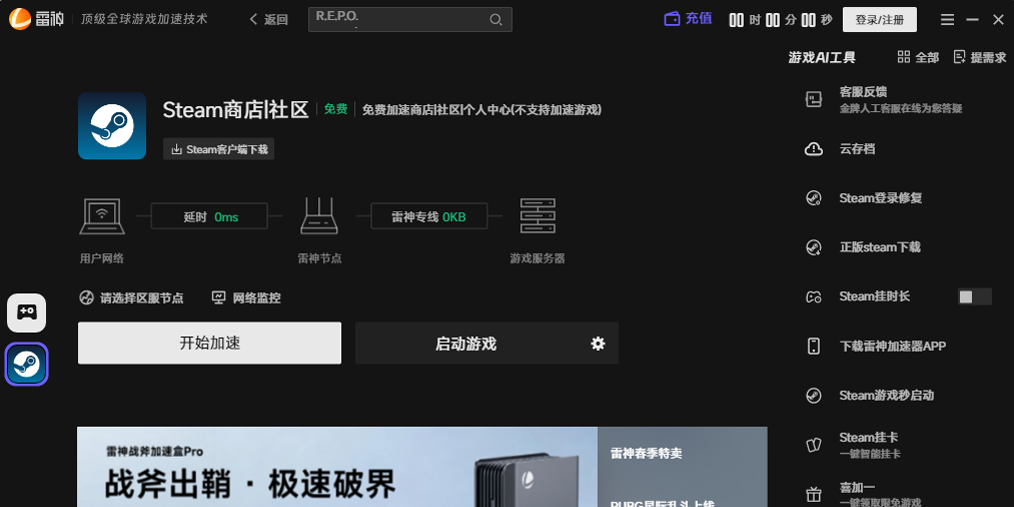Click the 游戏AI工具 heading

pos(821,58)
